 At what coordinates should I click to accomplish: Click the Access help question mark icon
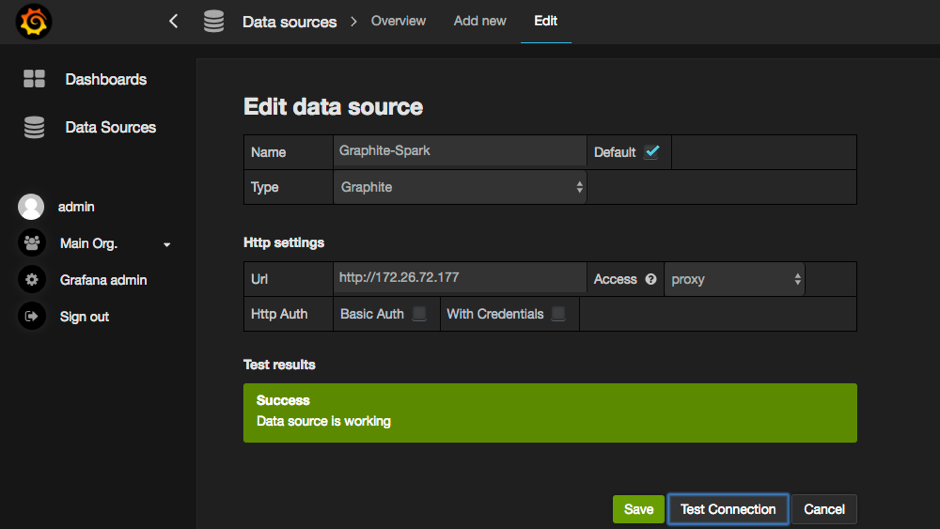click(x=651, y=279)
